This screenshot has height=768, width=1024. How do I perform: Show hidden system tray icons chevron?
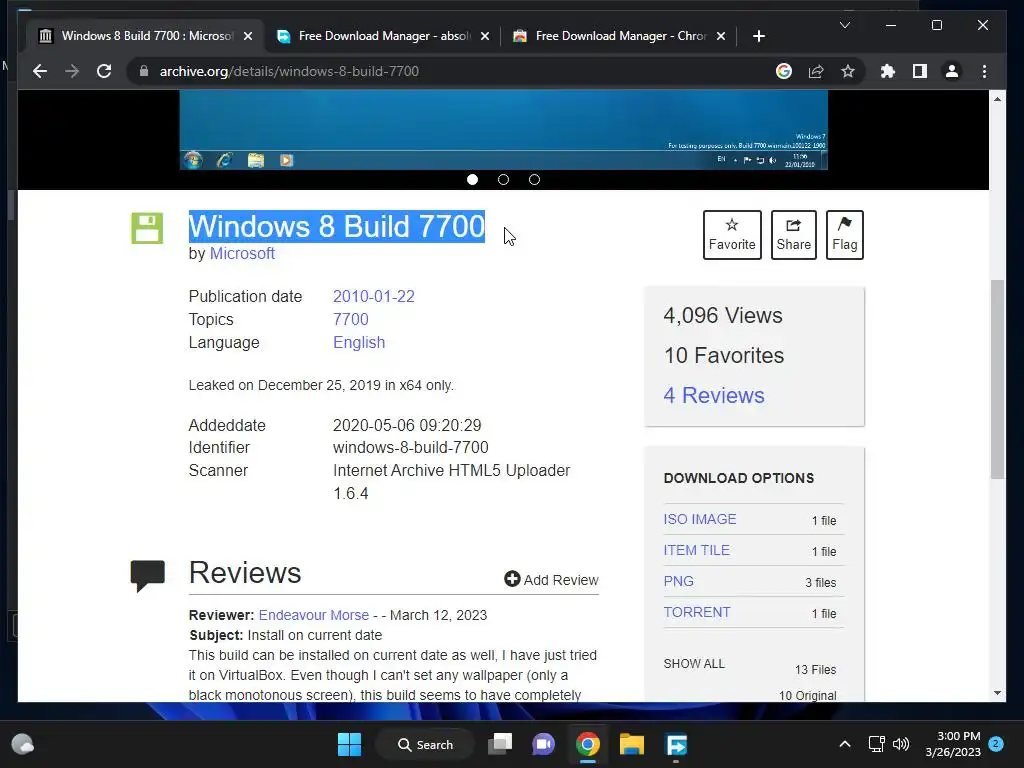point(844,744)
